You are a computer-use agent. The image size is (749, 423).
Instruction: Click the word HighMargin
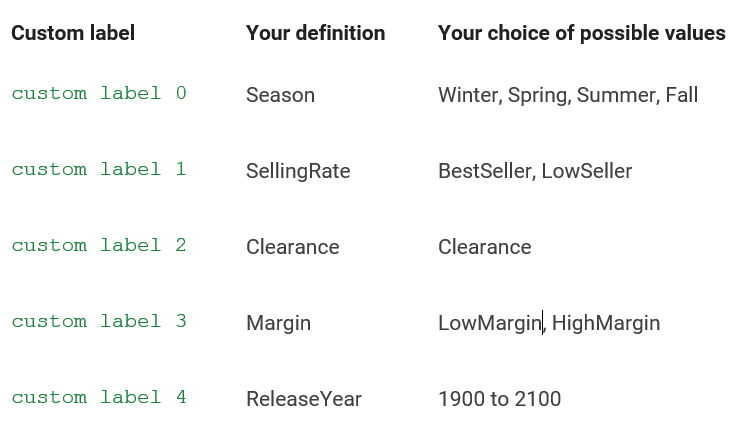[x=606, y=324]
